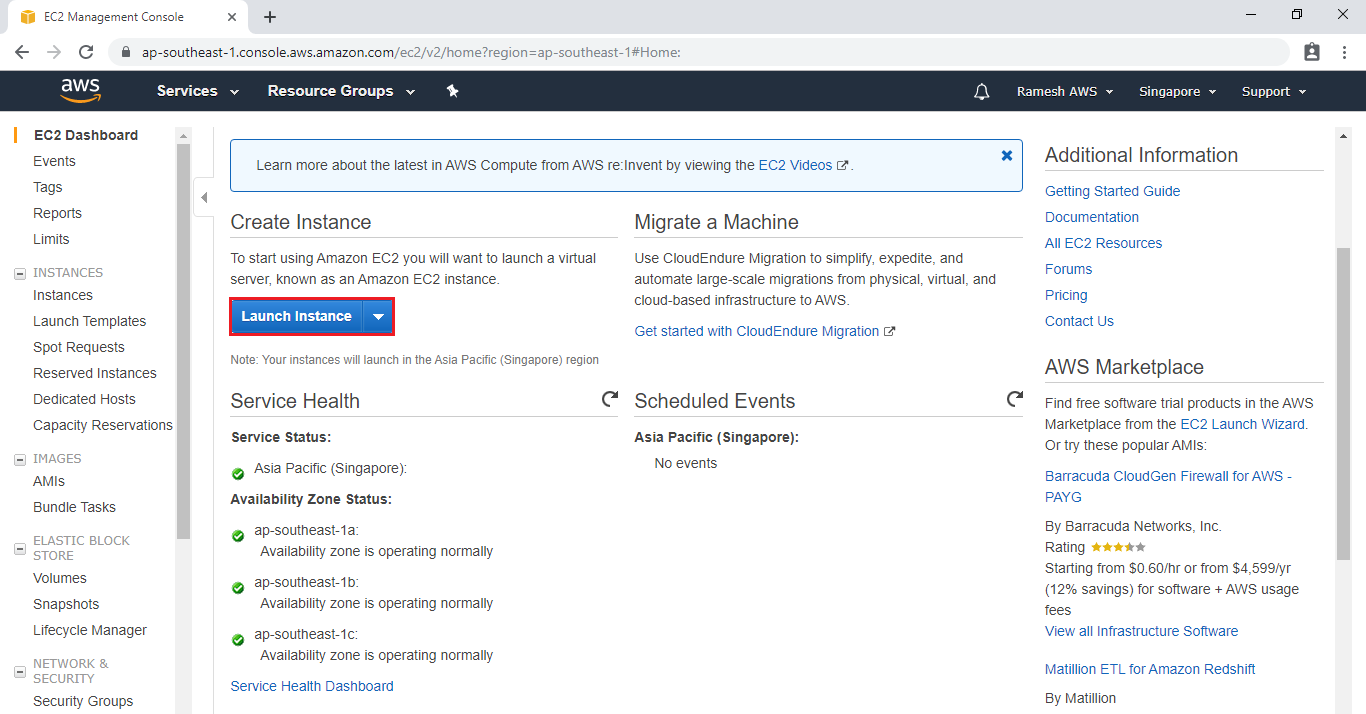Open Matillion ETL for Amazon Redshift listing

coord(1150,669)
